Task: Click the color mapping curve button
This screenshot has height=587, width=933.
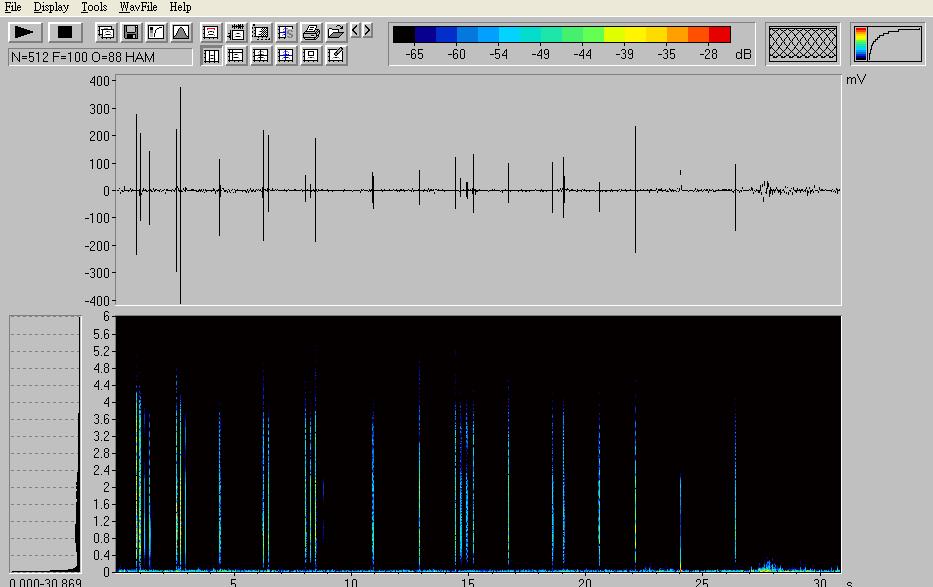Action: coord(888,44)
